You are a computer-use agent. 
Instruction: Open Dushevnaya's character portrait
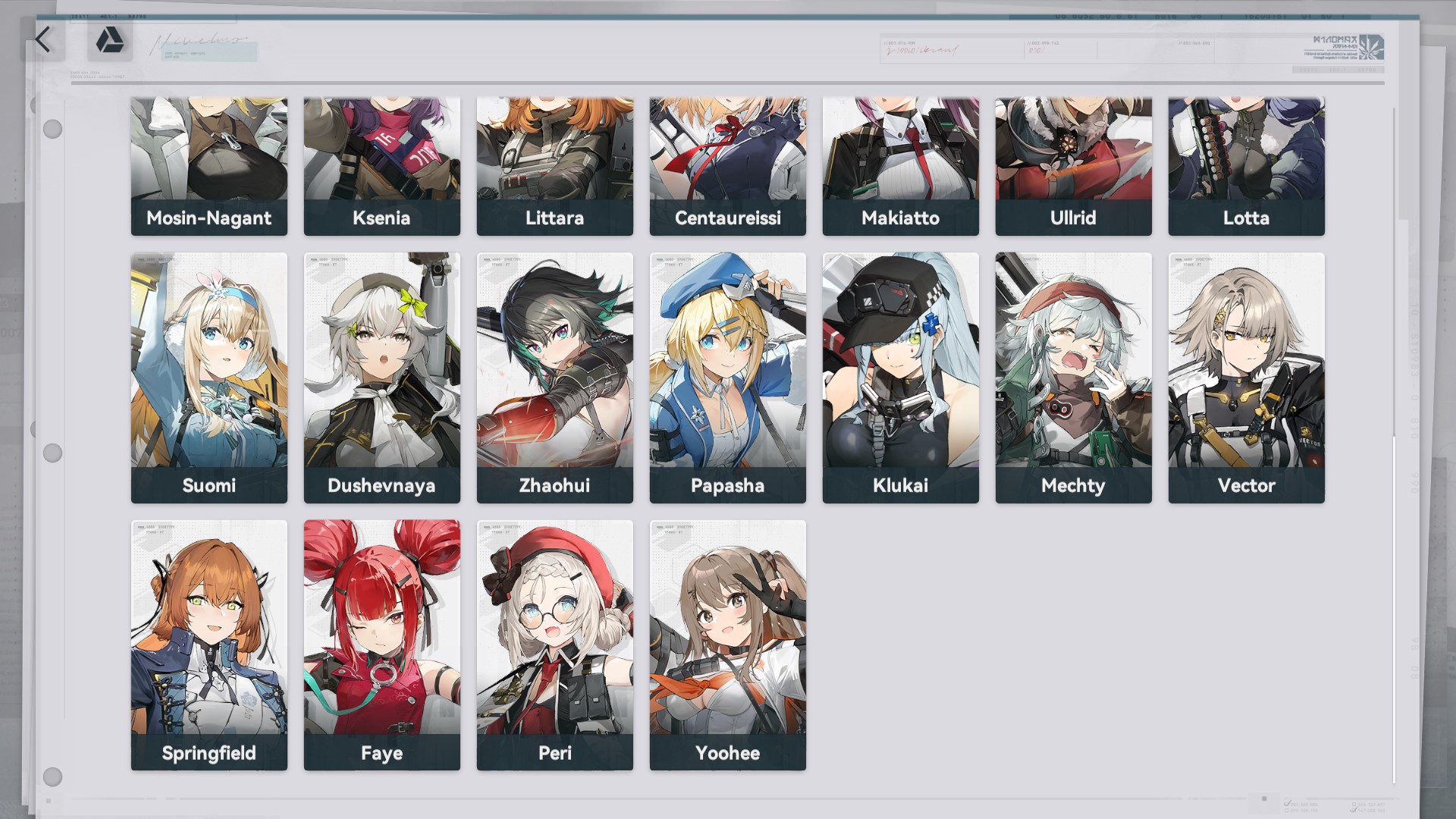382,378
